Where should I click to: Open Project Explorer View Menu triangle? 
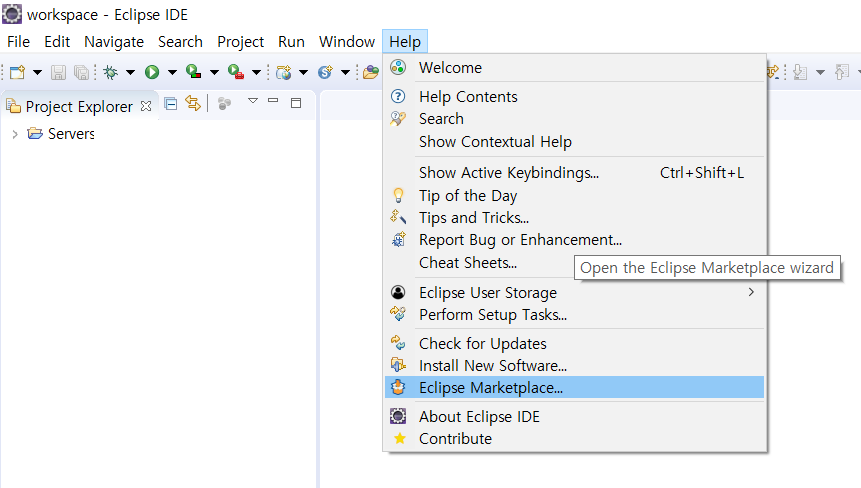(x=253, y=100)
